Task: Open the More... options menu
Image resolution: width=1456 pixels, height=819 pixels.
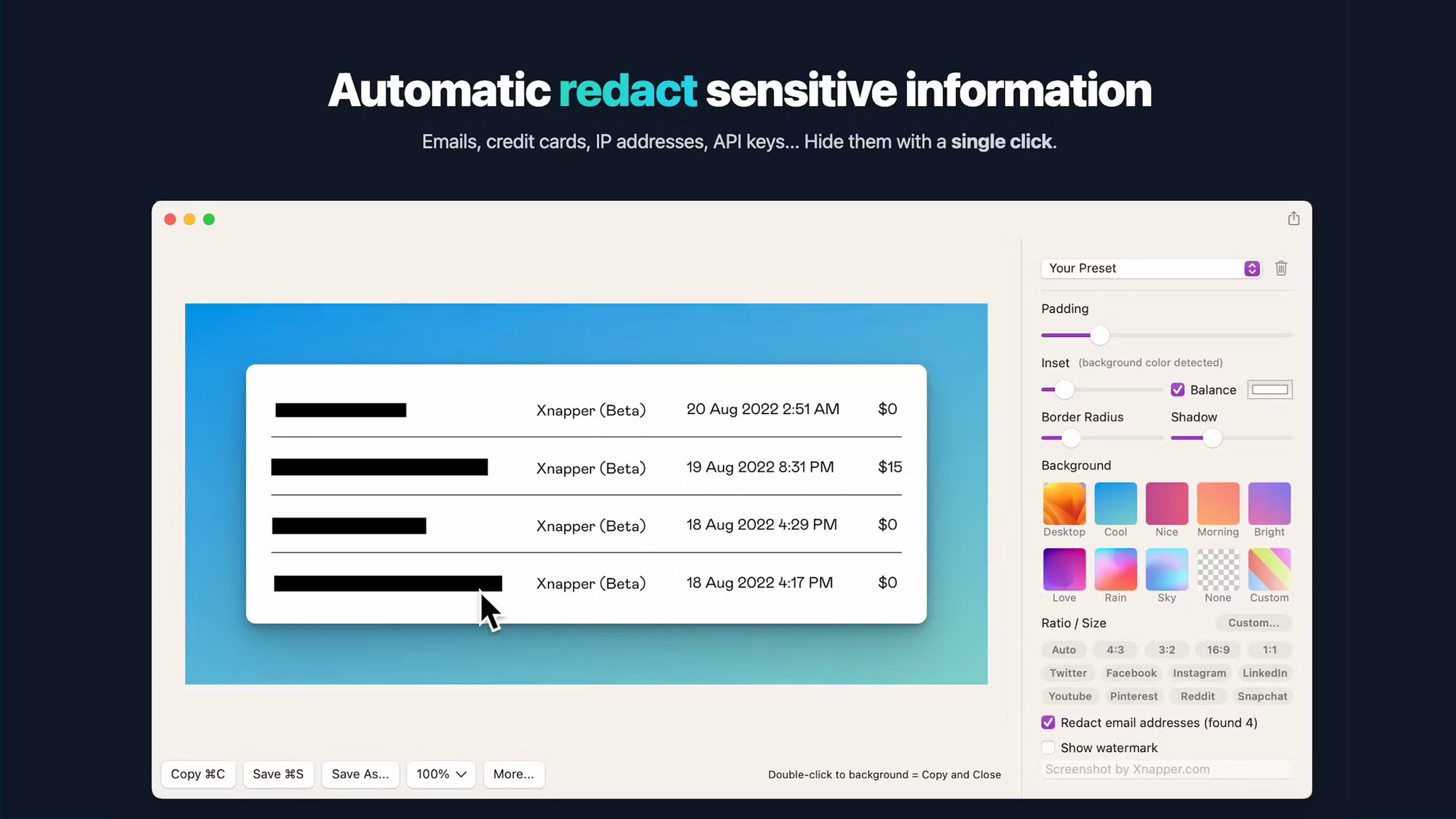Action: 514,774
